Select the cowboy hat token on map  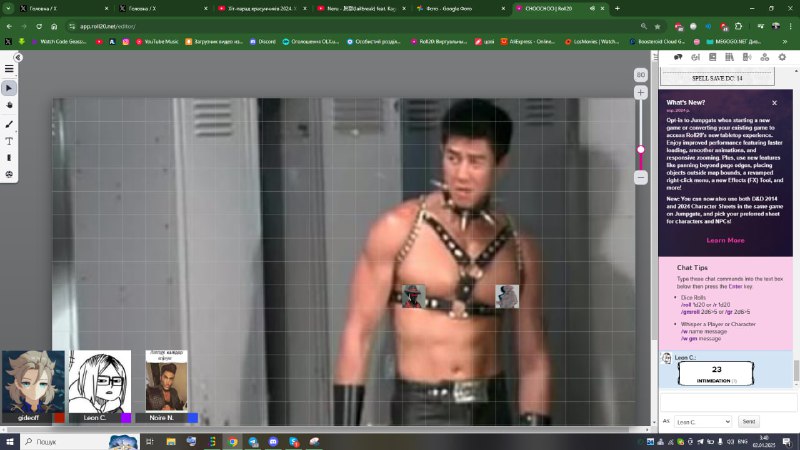tap(413, 296)
